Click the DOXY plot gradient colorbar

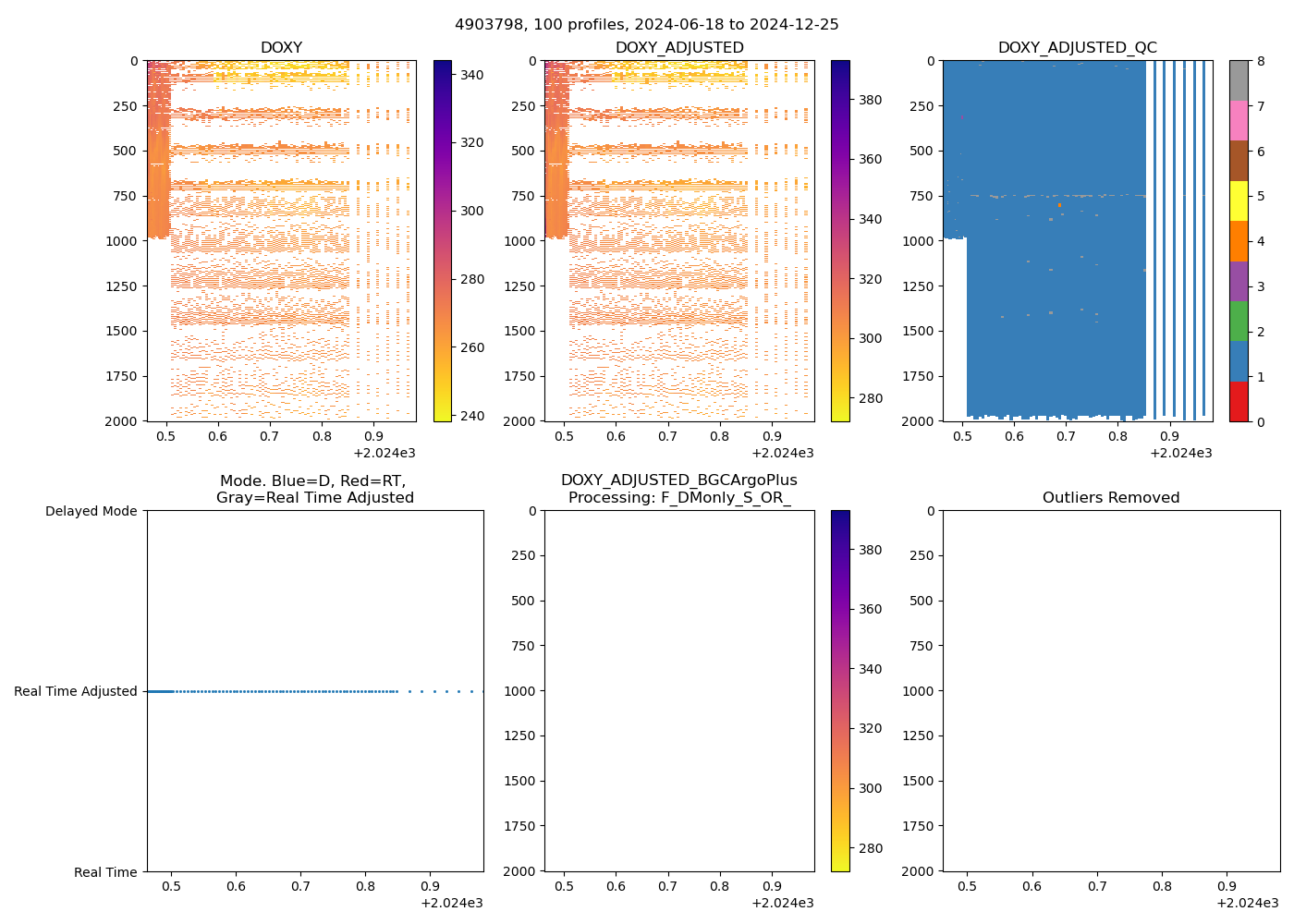[x=442, y=240]
